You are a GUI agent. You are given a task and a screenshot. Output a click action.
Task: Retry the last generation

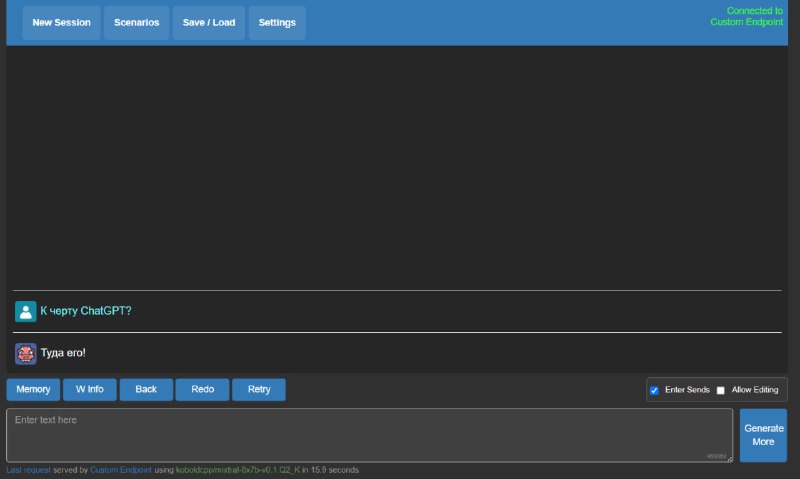259,389
